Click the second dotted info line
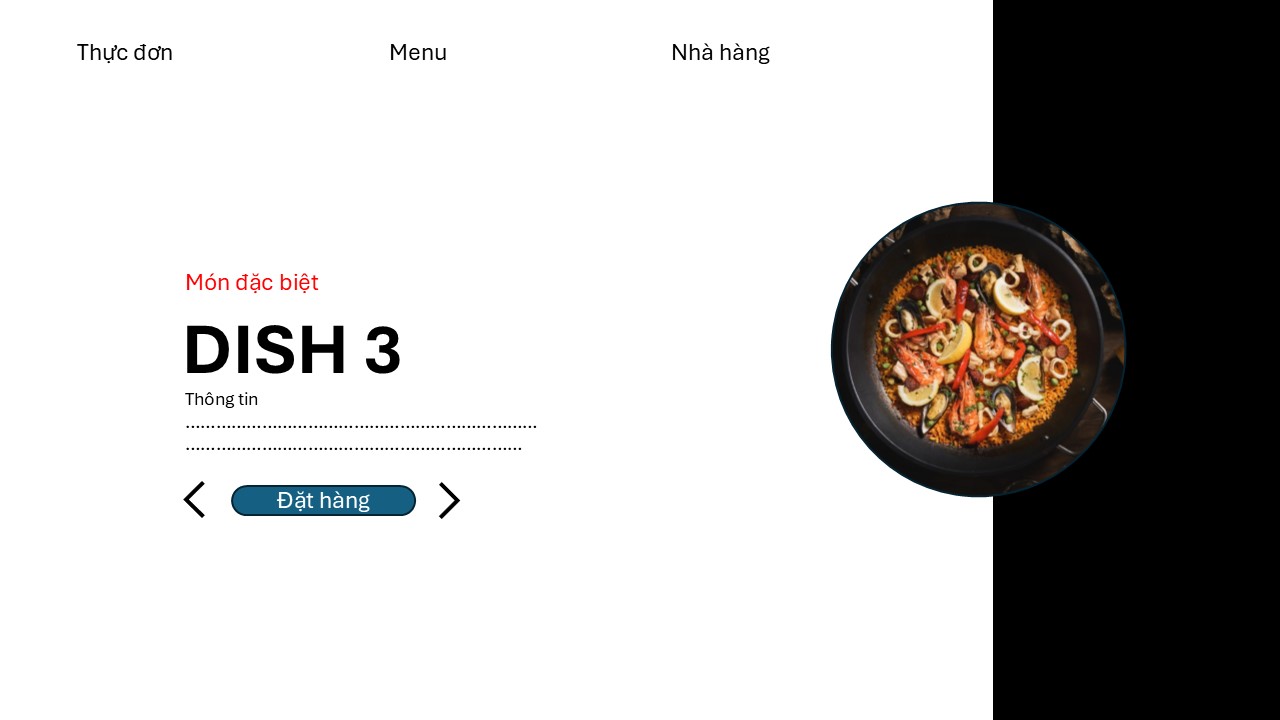 point(353,448)
